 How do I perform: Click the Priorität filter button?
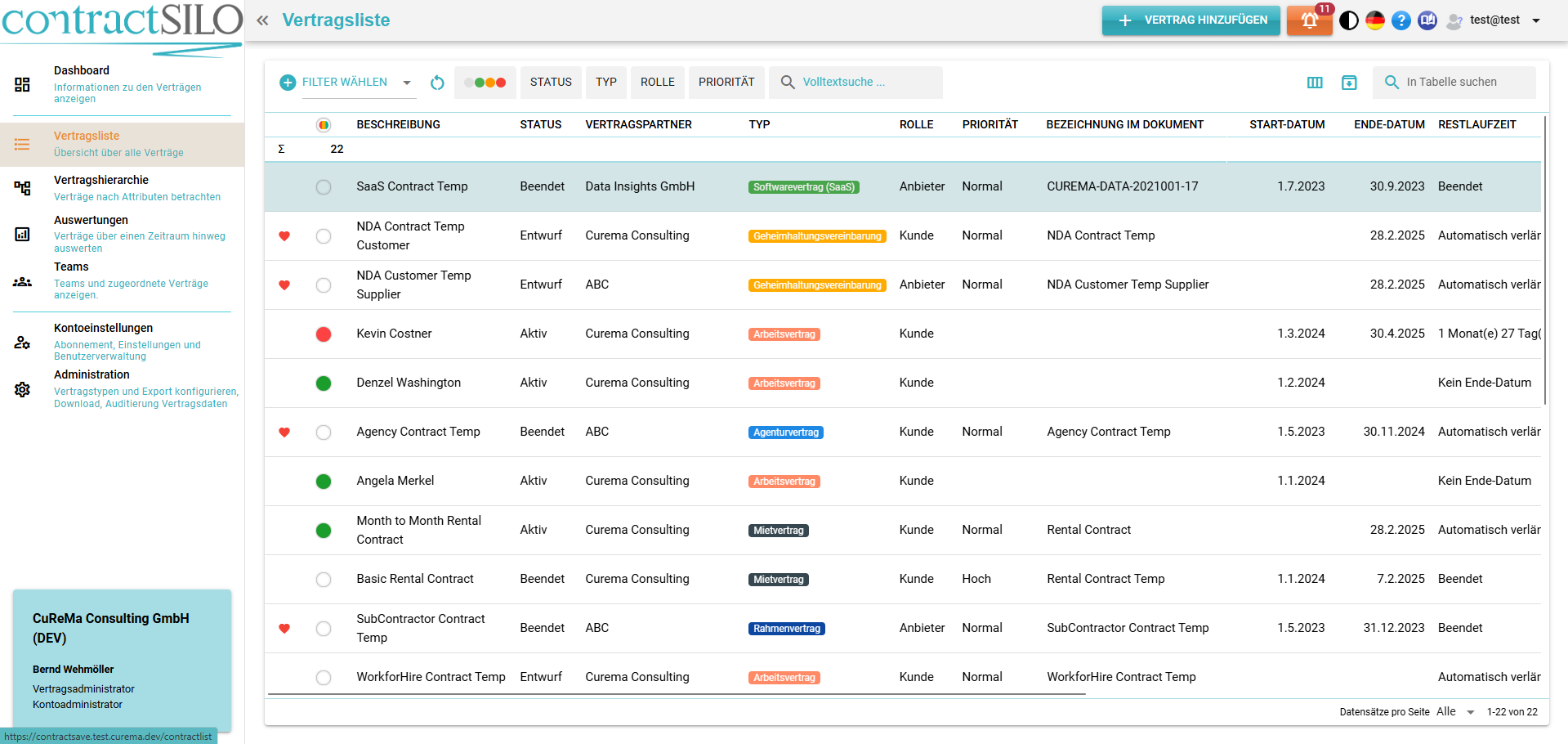coord(726,83)
